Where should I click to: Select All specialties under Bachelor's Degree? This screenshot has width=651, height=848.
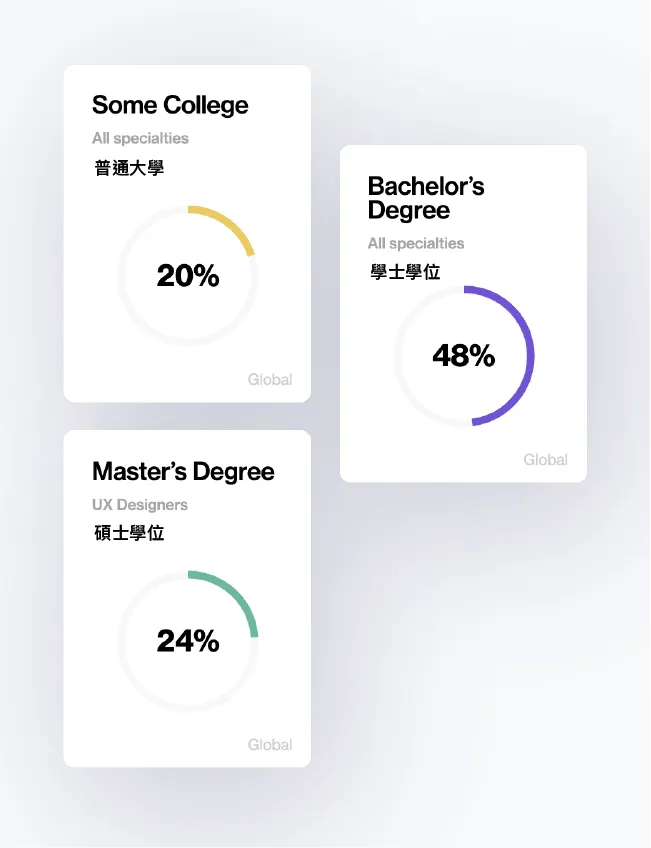(416, 243)
